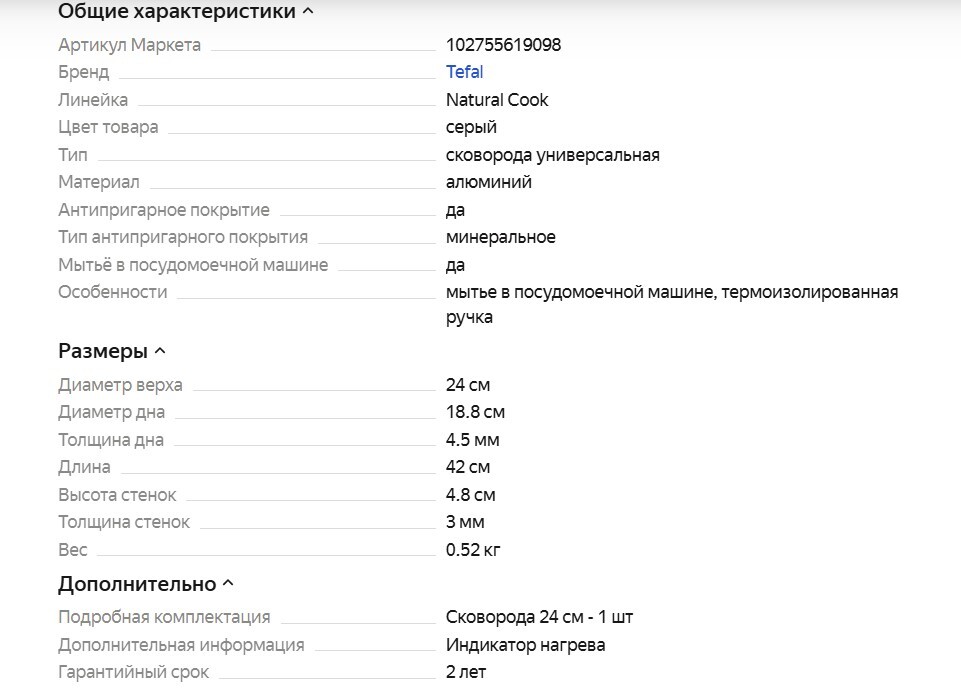Screen dimensions: 961x690
Task: Click the 2 лет warranty period value
Action: (x=466, y=672)
